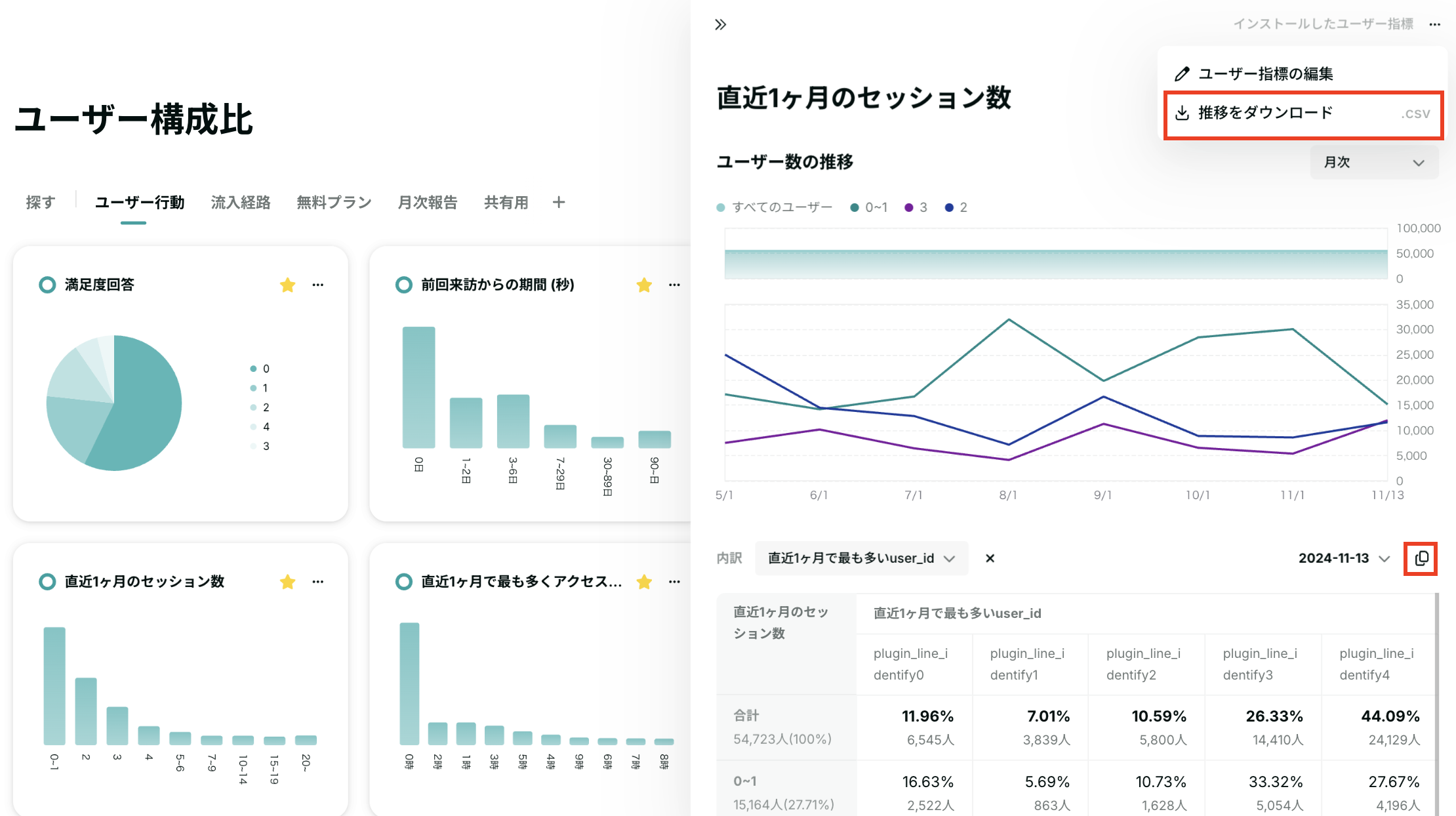
Task: Copy the breakdown table with the copy icon
Action: [x=1421, y=558]
